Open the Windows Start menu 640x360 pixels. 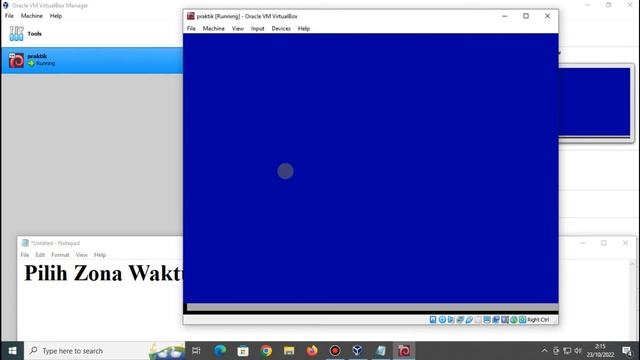(x=12, y=351)
